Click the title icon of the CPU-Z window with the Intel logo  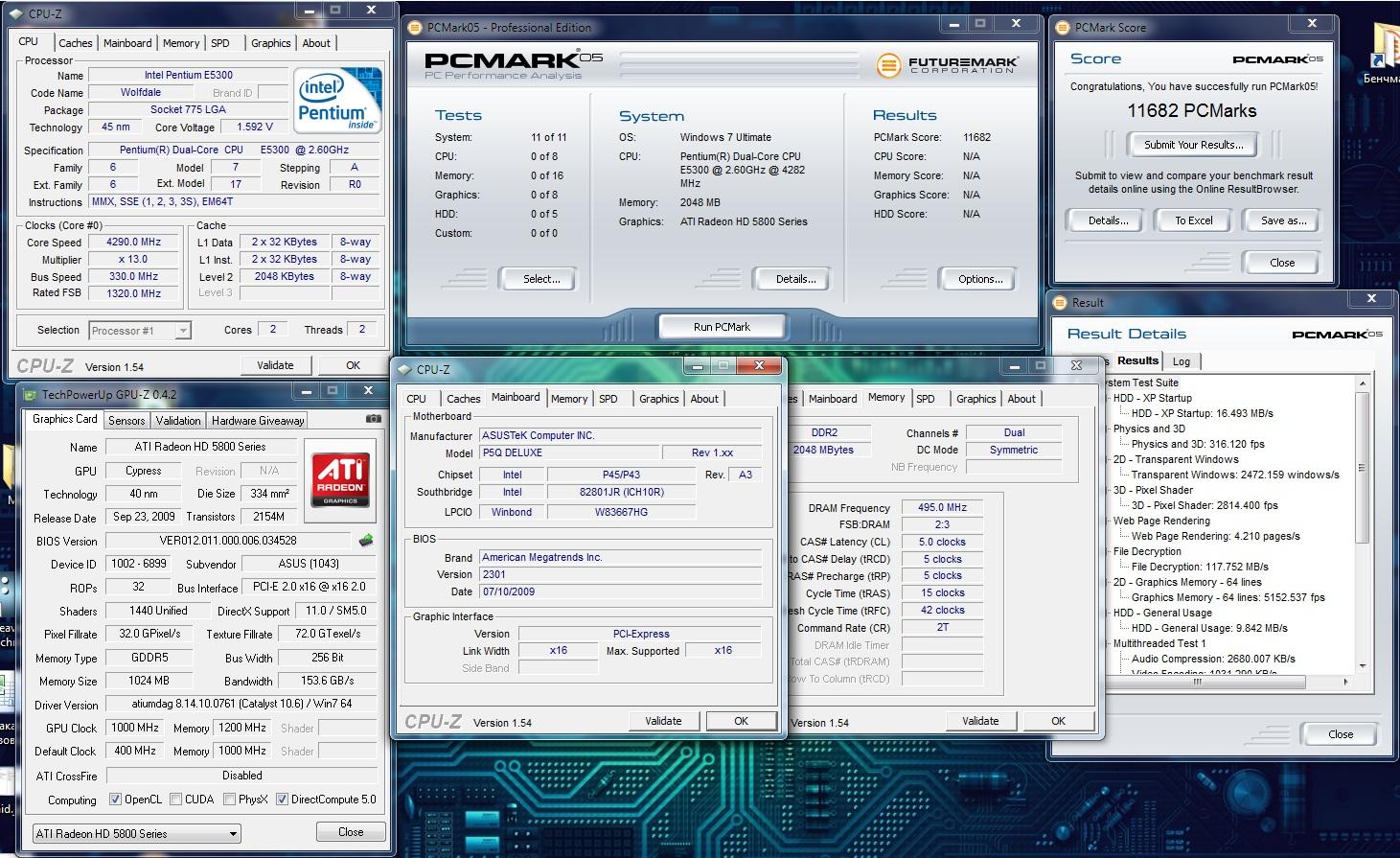click(17, 13)
